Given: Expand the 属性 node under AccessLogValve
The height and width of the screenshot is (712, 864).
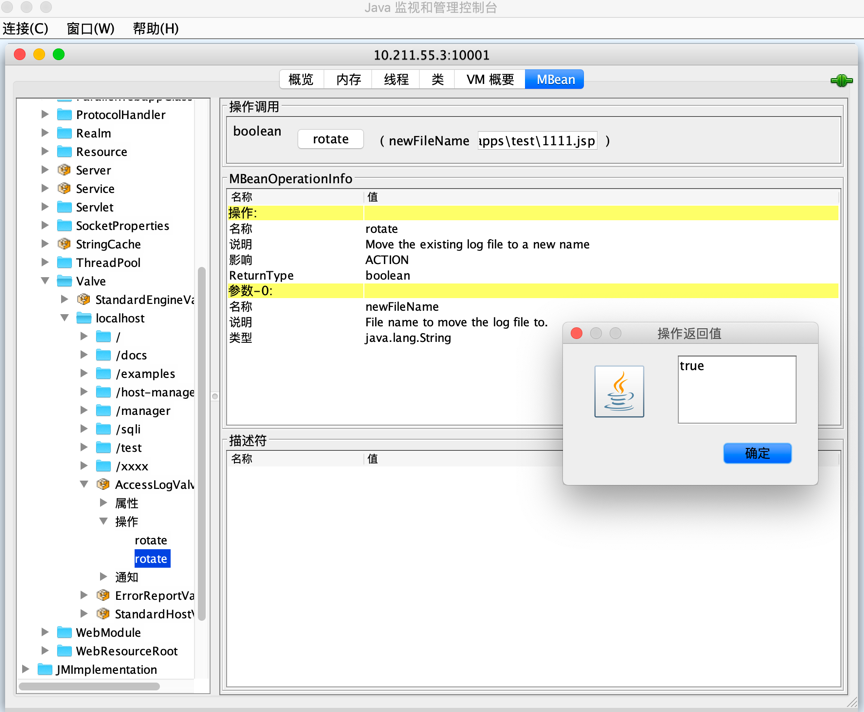Looking at the screenshot, I should click(x=103, y=503).
